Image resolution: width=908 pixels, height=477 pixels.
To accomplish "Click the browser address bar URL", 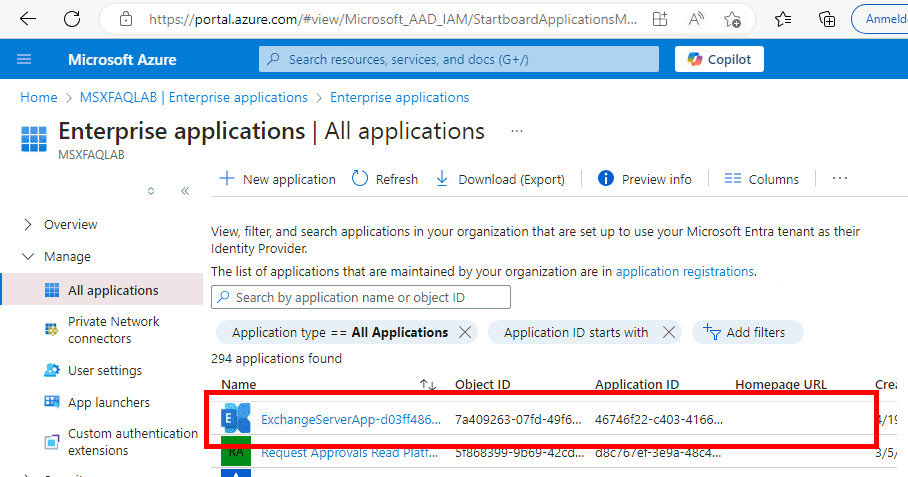I will tap(393, 20).
